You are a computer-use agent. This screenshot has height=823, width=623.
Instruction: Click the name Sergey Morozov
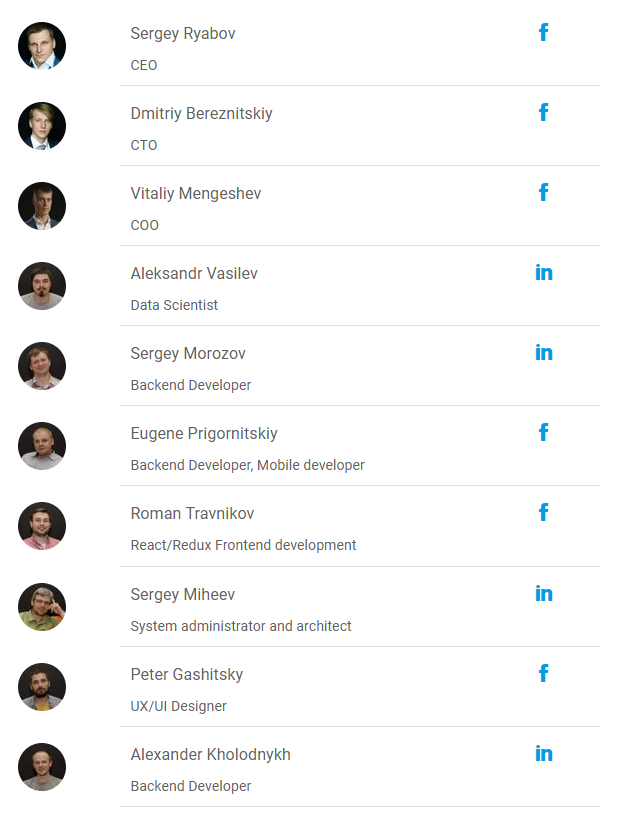[188, 354]
